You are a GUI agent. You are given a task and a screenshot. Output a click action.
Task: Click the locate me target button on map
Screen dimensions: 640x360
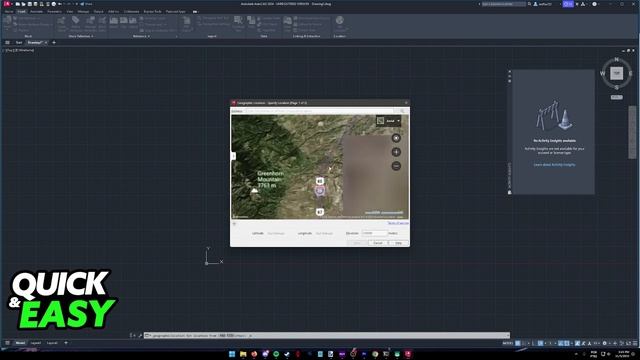pyautogui.click(x=396, y=138)
